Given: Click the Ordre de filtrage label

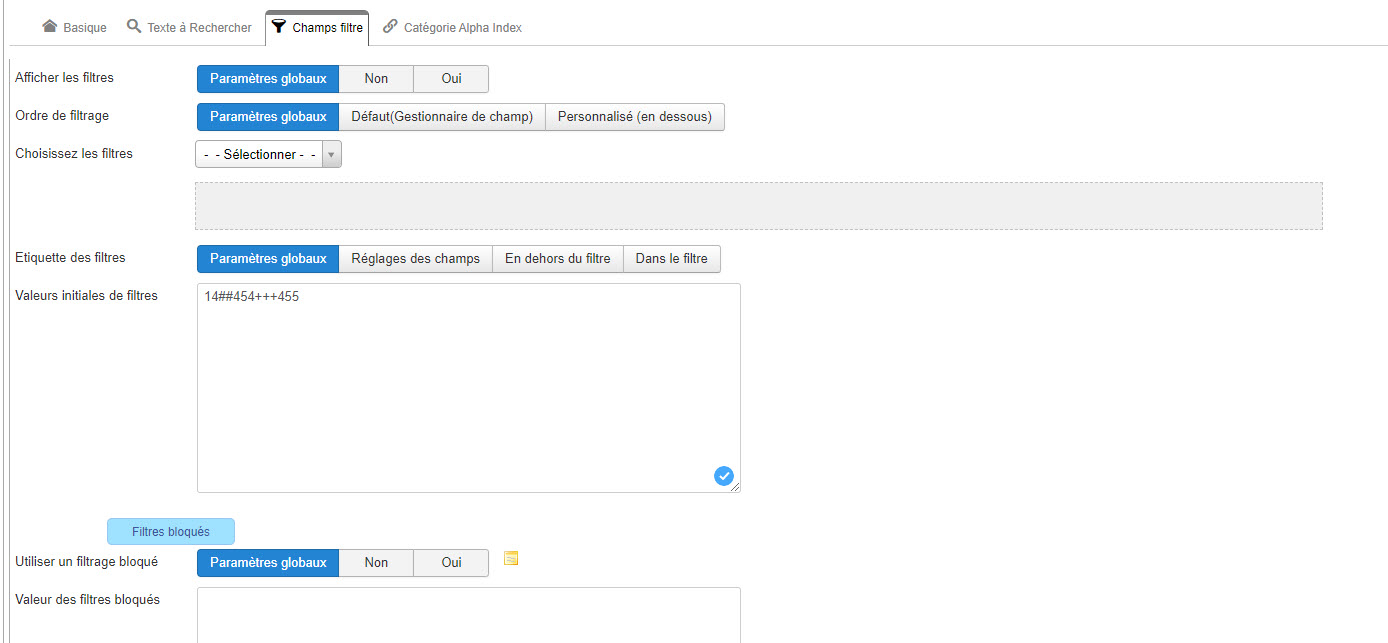Looking at the screenshot, I should 62,115.
